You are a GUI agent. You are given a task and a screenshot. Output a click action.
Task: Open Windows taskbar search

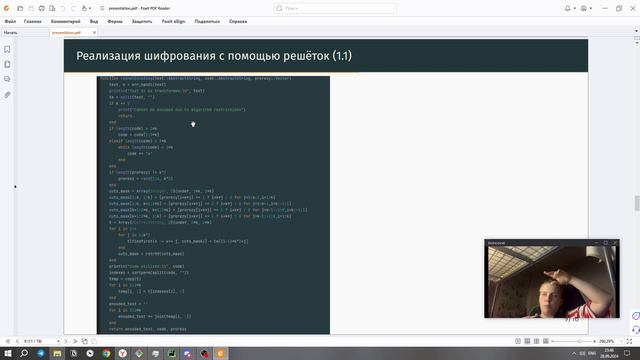(24, 353)
